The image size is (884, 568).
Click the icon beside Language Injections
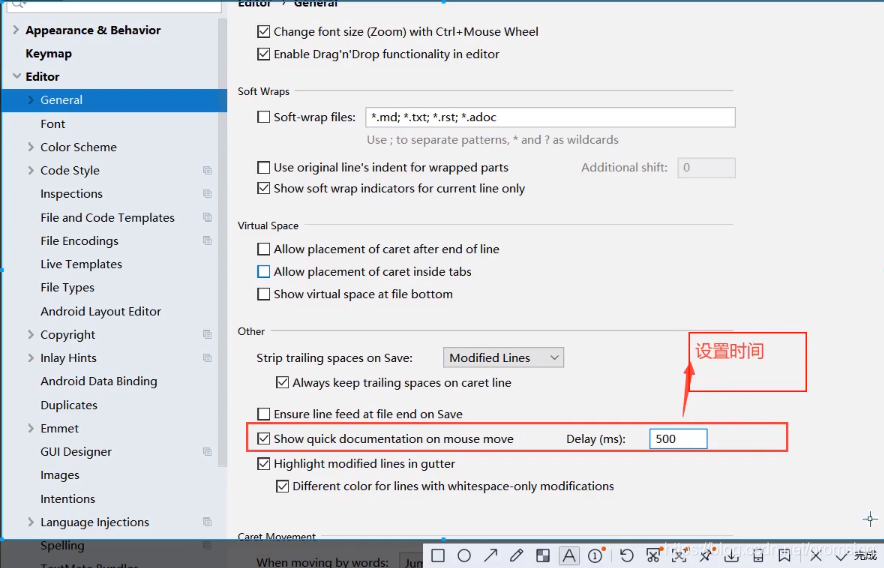[207, 522]
